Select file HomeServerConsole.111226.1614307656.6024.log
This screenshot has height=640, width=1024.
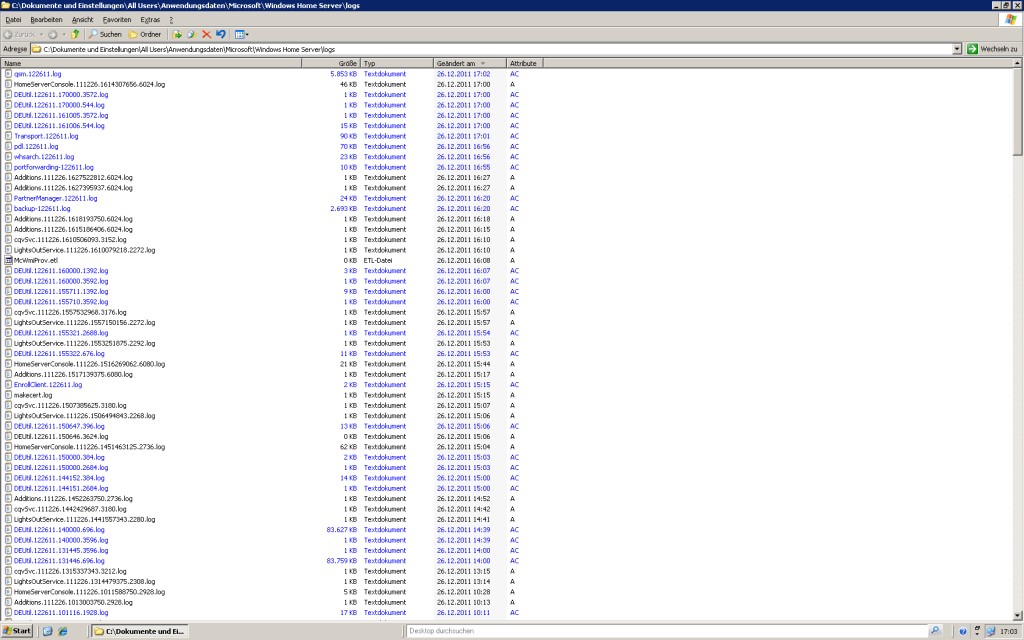point(89,84)
